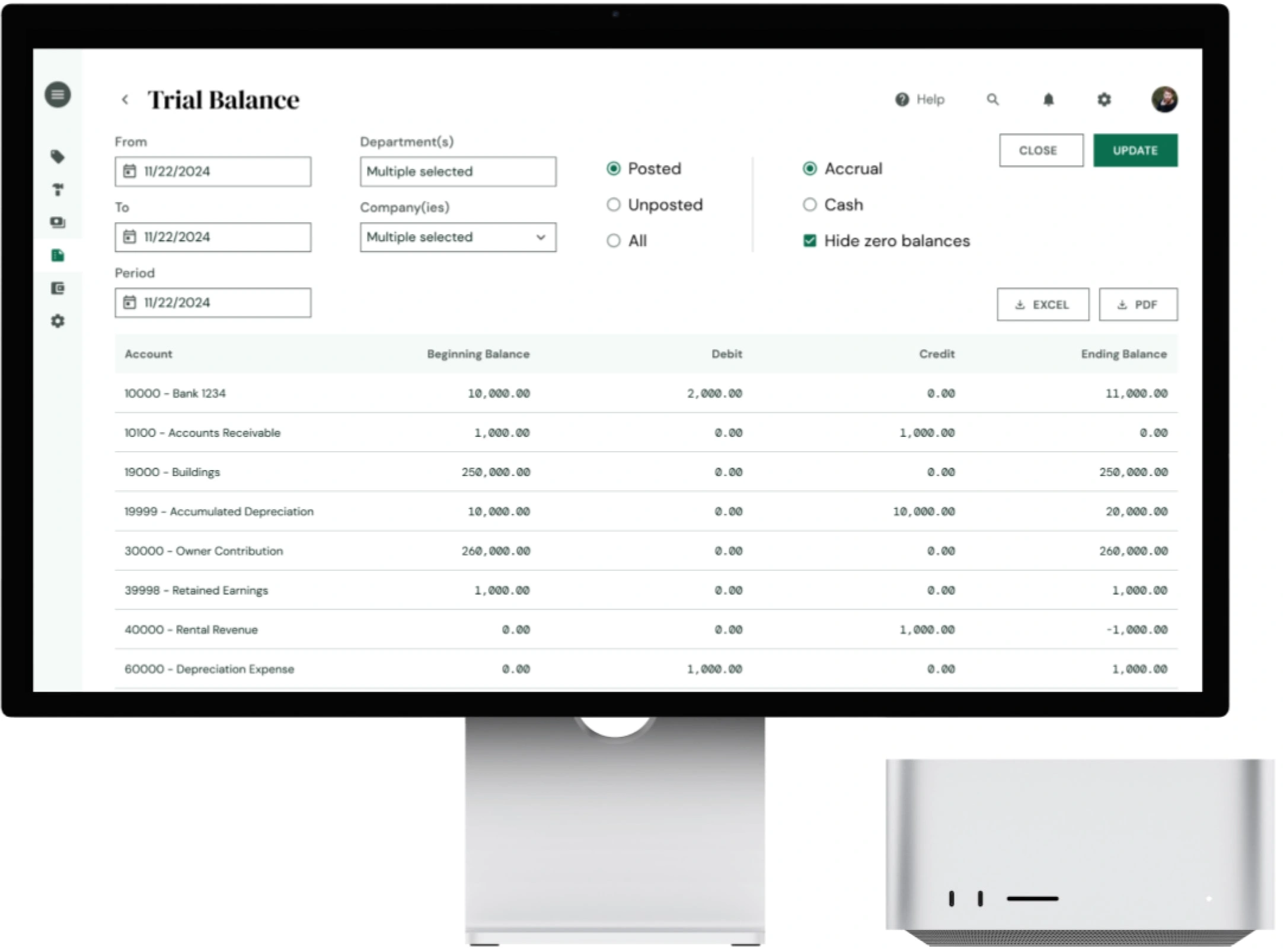Open the hamburger menu in sidebar
The height and width of the screenshot is (952, 1283).
click(58, 95)
